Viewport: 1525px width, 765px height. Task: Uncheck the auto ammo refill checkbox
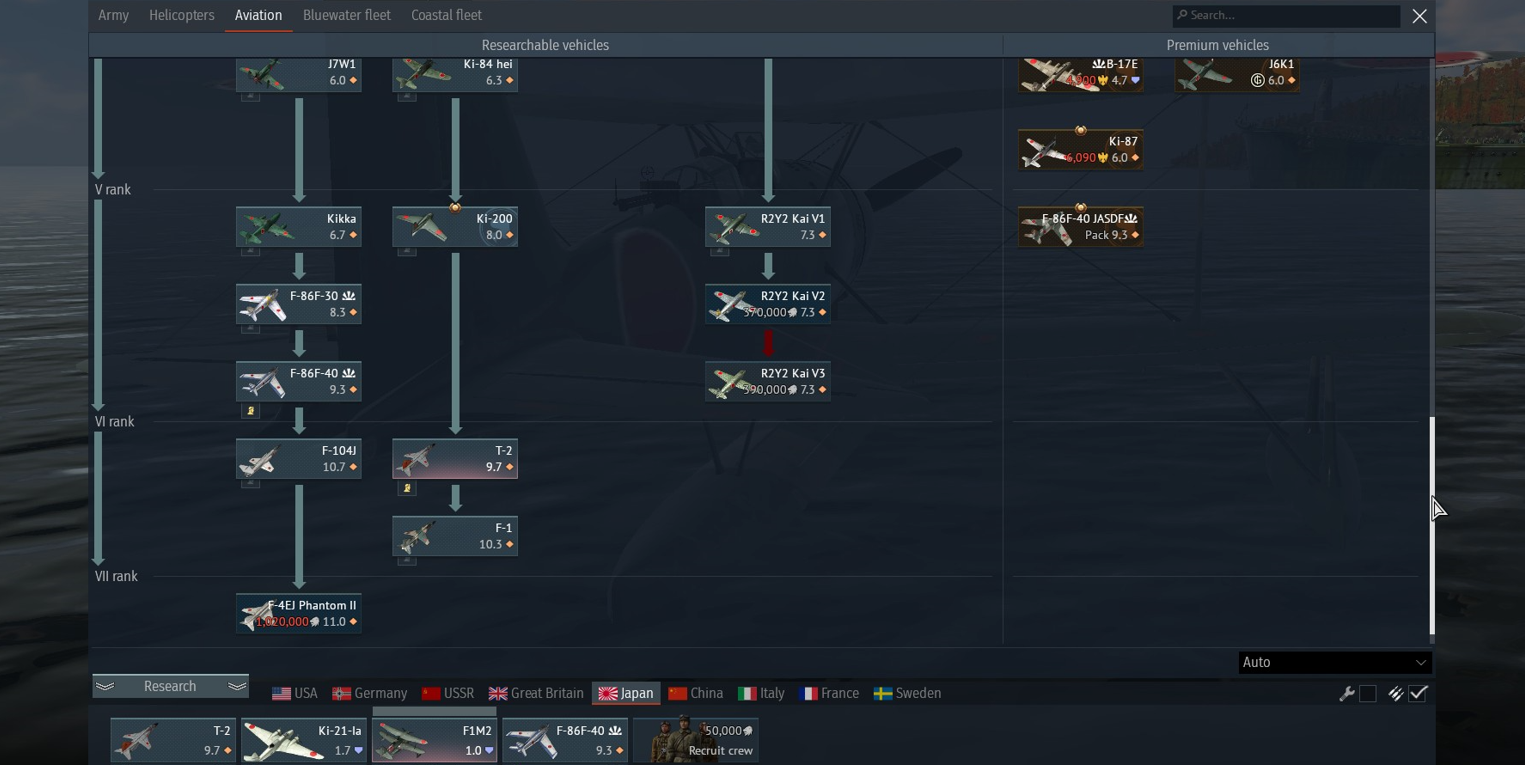tap(1418, 693)
